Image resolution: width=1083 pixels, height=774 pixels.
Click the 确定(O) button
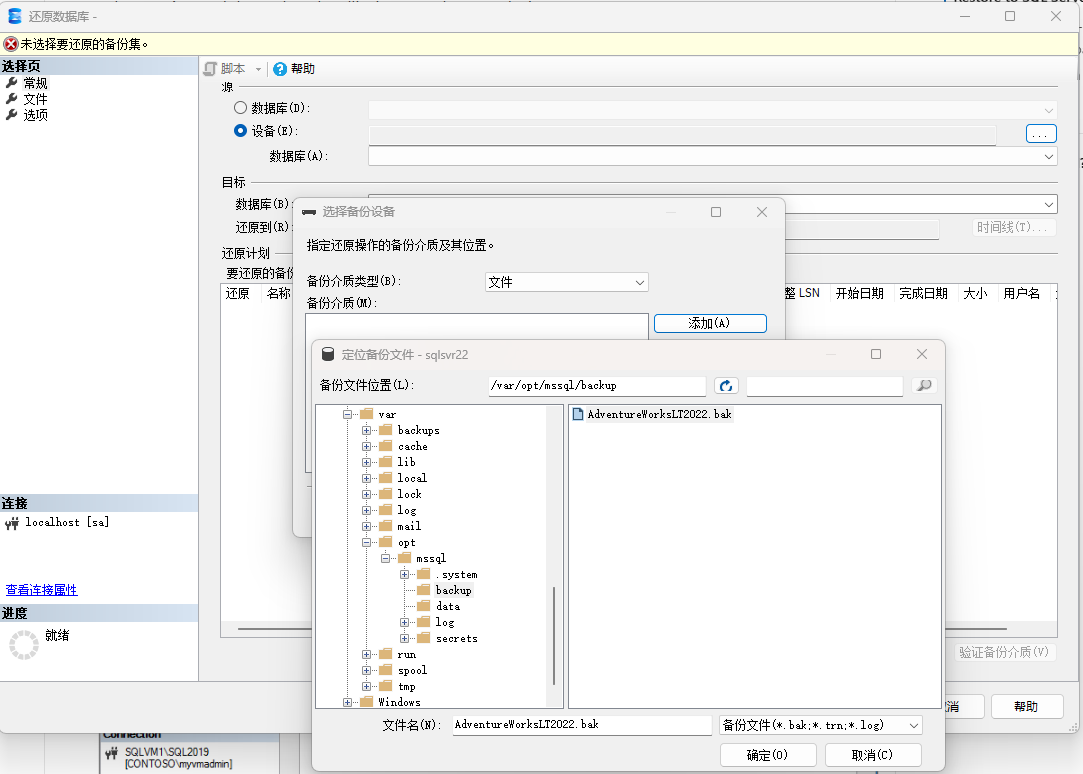tap(768, 755)
